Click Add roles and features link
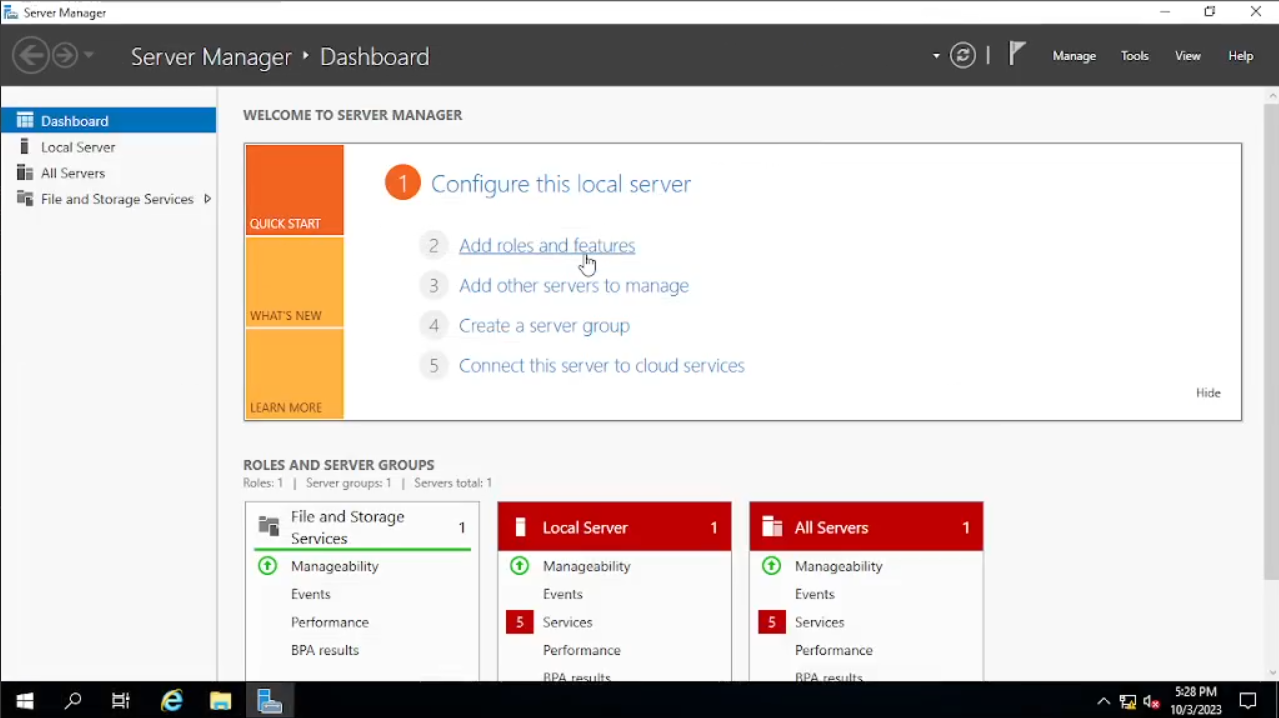 coord(546,245)
